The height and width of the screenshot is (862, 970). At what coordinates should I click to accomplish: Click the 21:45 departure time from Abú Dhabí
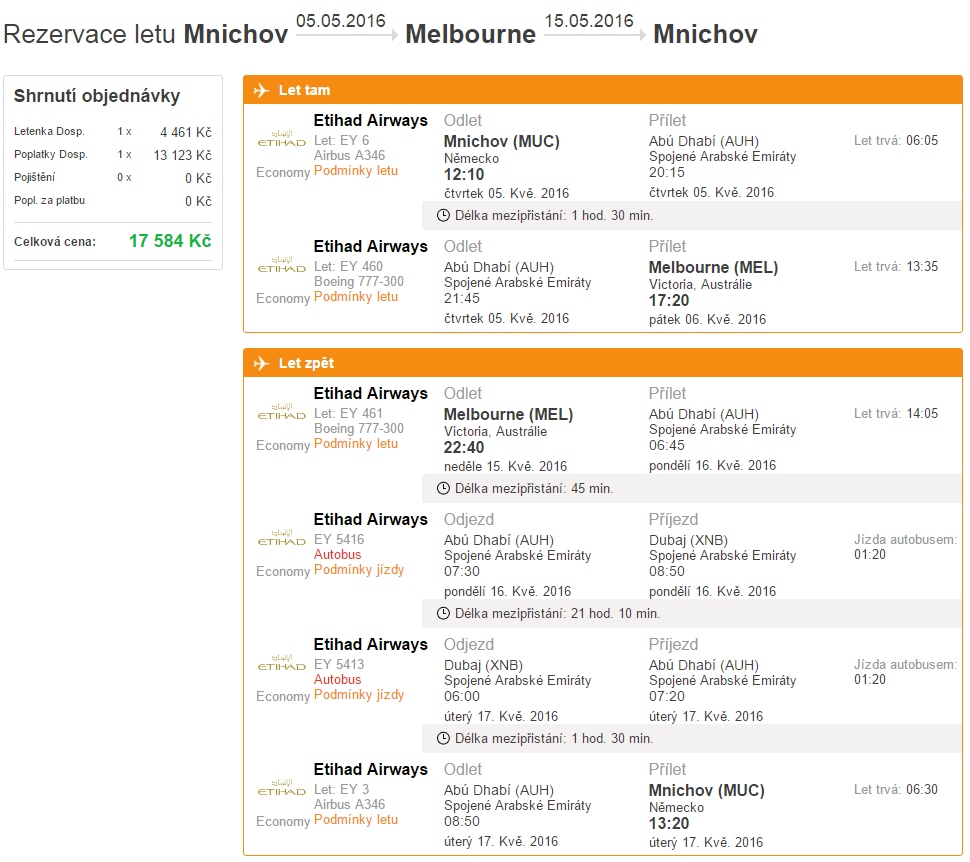(461, 298)
